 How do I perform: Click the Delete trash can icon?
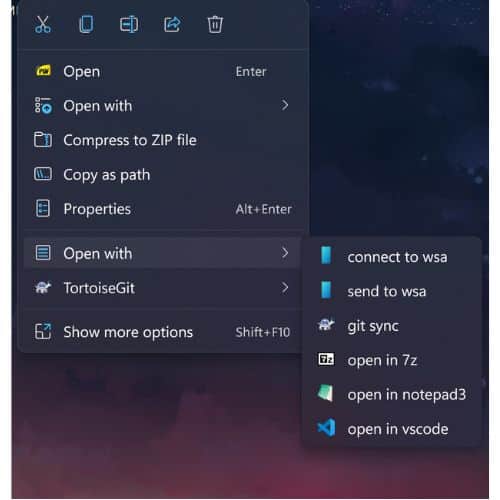point(215,25)
